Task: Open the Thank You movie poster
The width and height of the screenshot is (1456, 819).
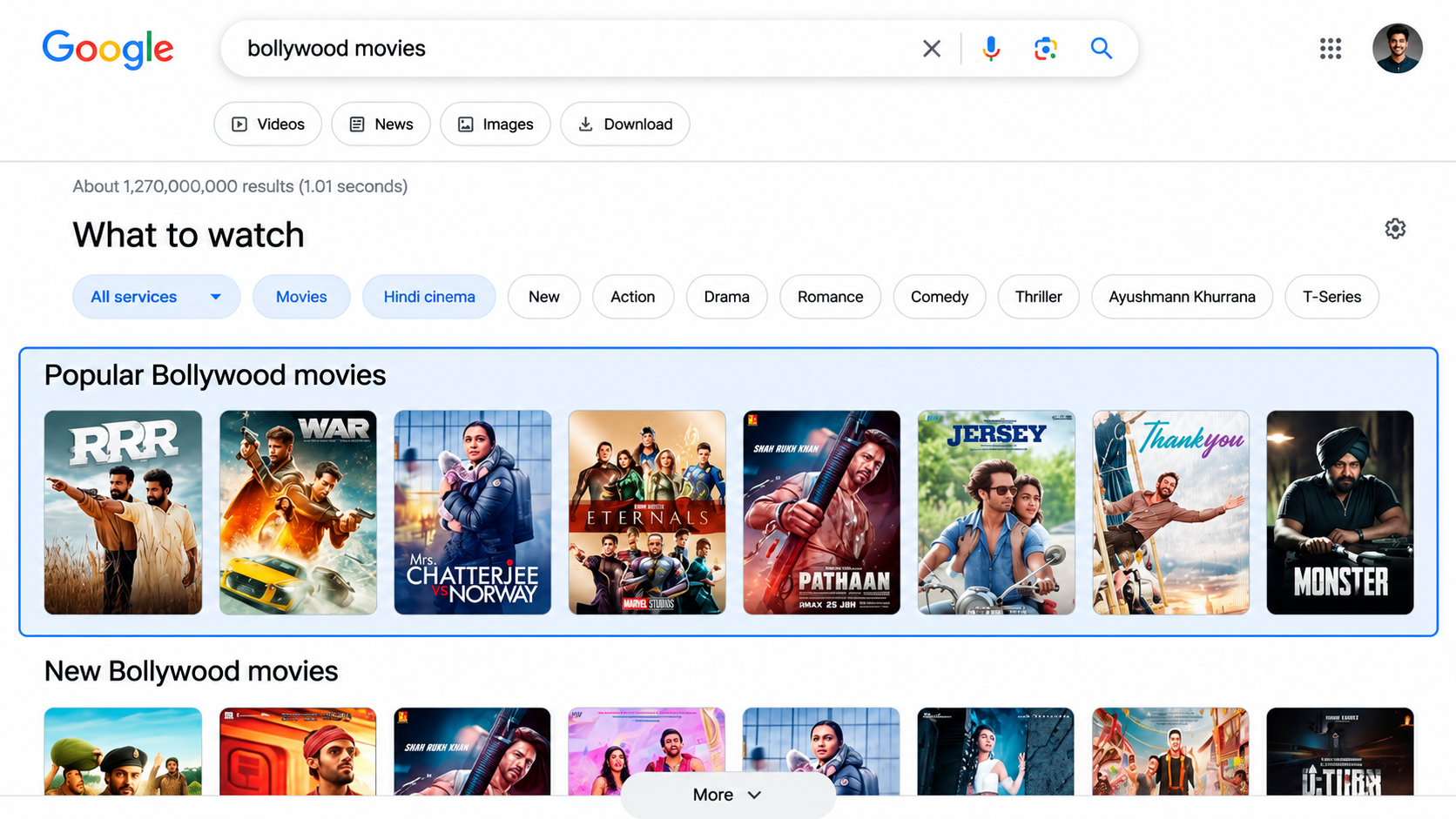Action: 1171,513
